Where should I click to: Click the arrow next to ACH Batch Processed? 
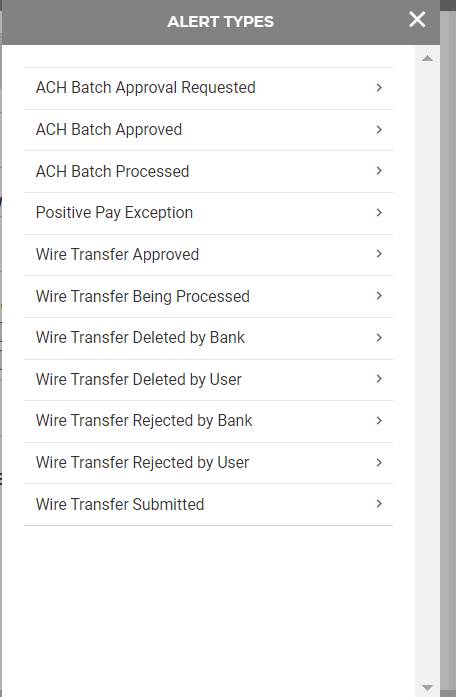coord(379,171)
